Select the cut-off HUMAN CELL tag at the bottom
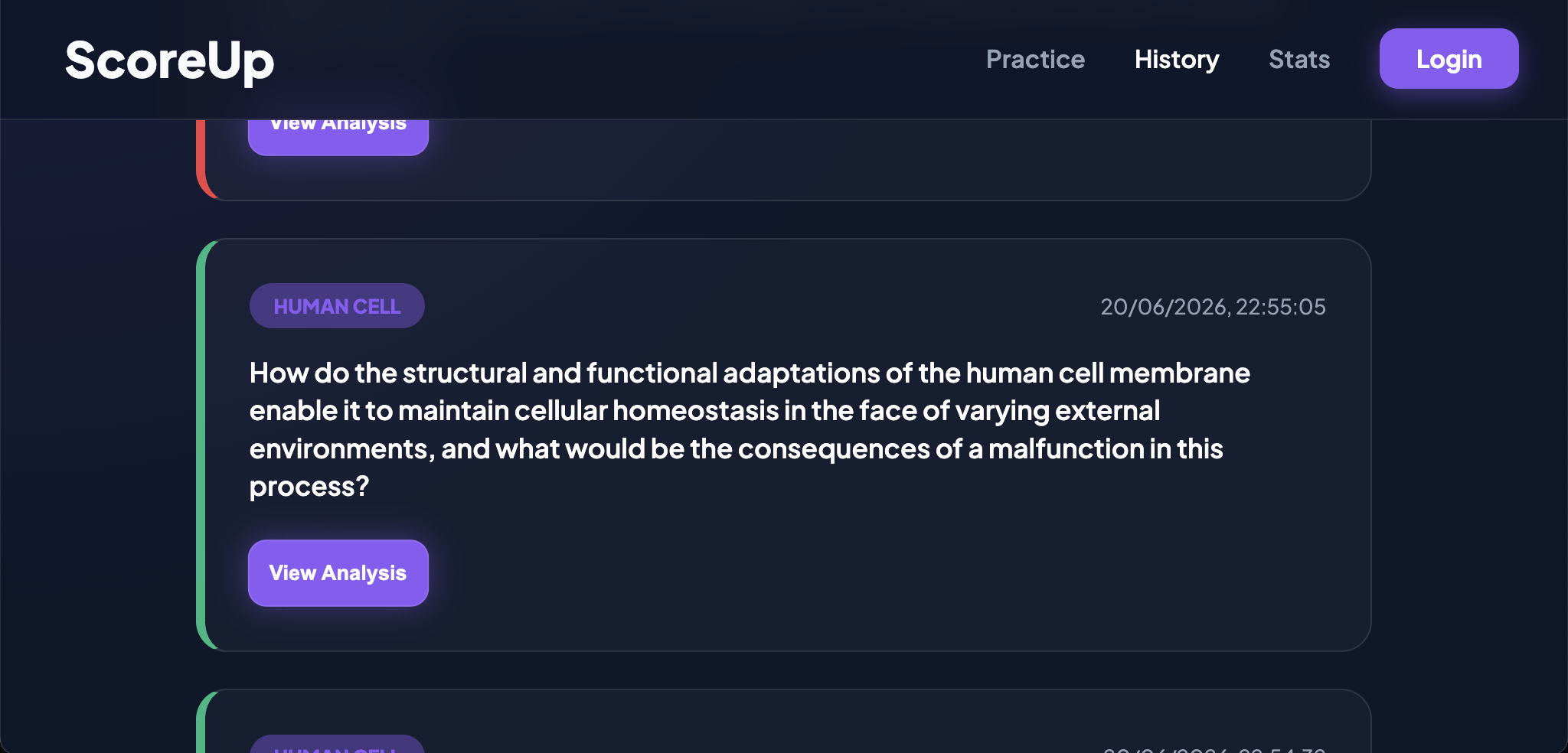Viewport: 1568px width, 753px height. click(x=337, y=744)
